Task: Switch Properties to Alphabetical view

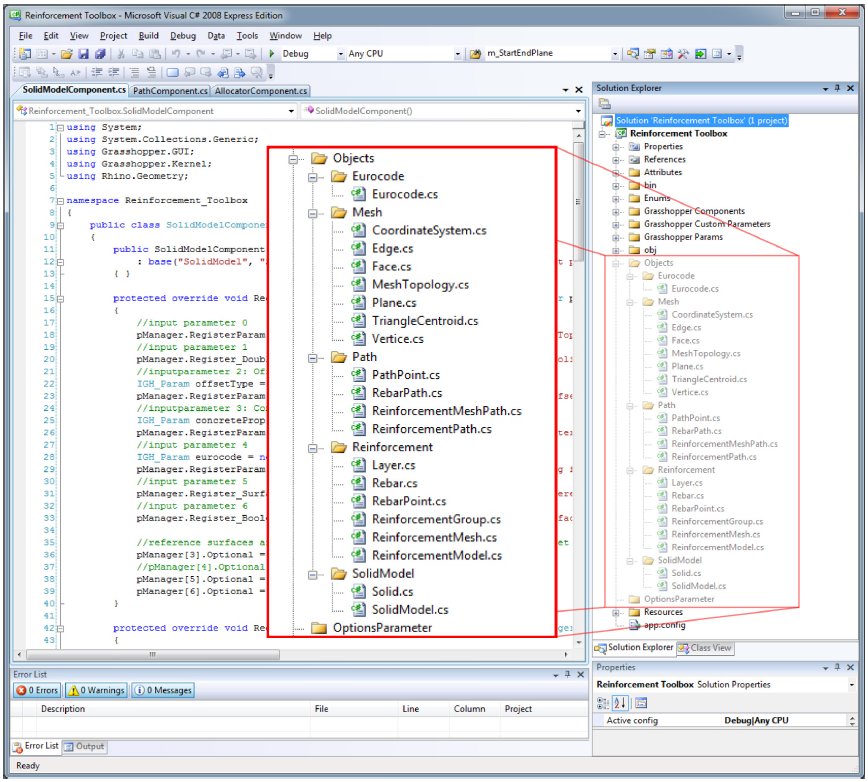Action: point(620,703)
